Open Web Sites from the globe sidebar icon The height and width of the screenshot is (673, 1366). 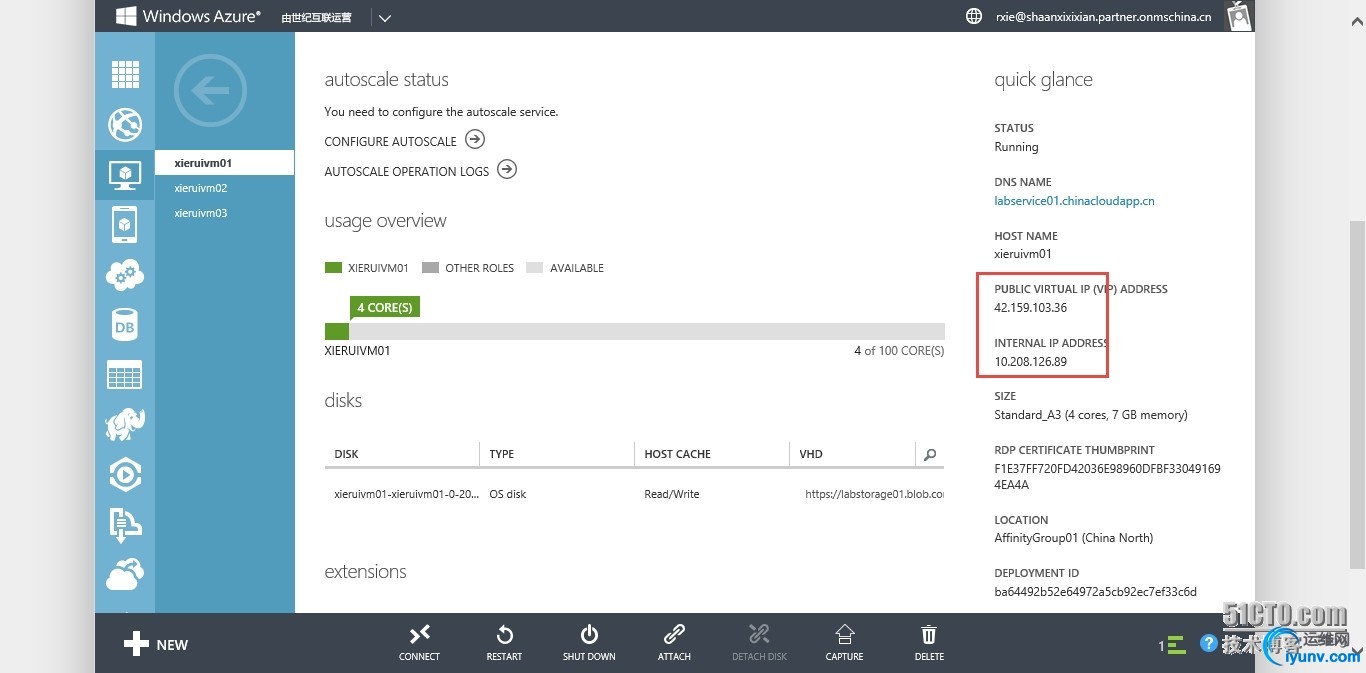(x=125, y=125)
